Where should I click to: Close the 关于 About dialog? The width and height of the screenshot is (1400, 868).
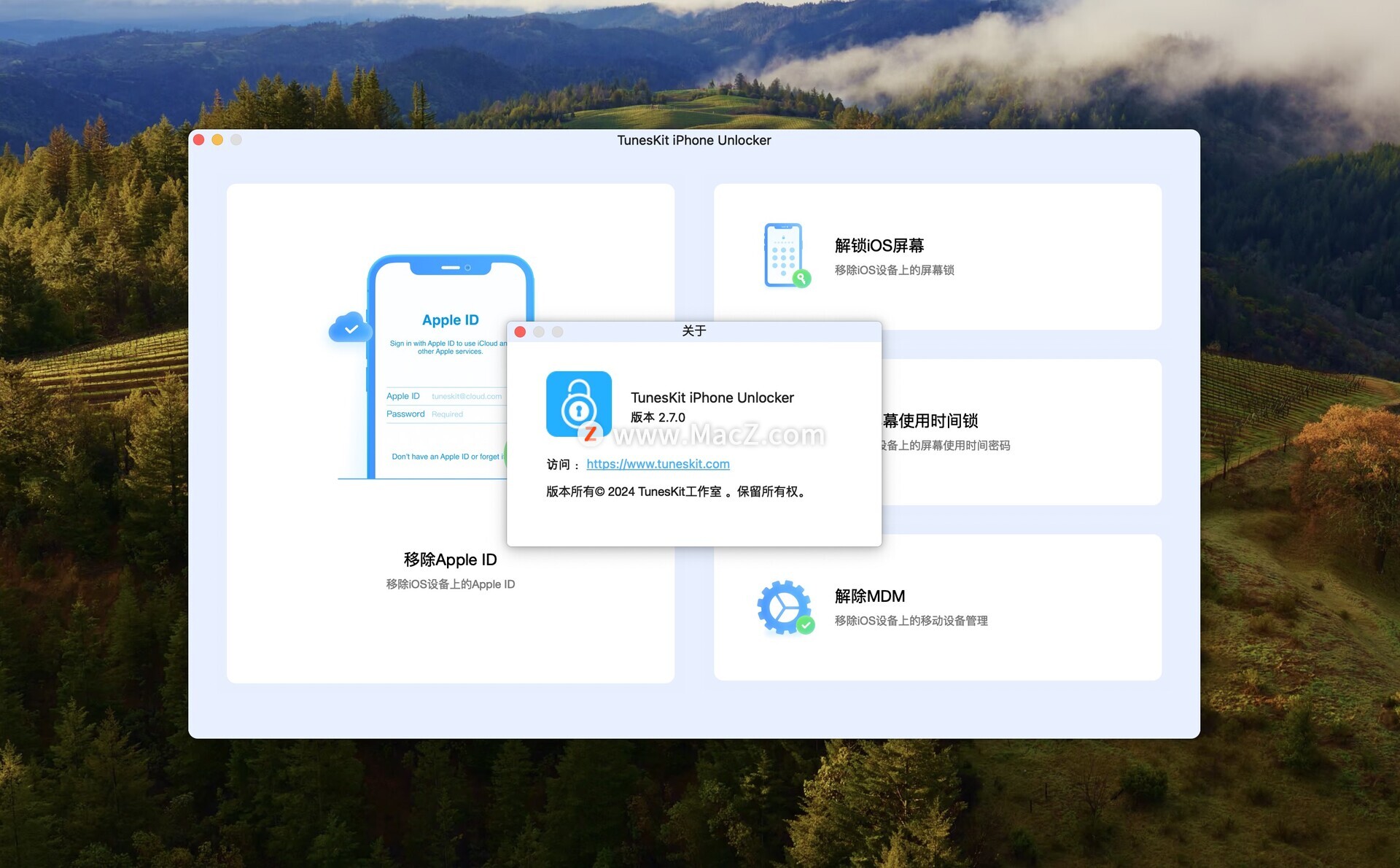520,332
